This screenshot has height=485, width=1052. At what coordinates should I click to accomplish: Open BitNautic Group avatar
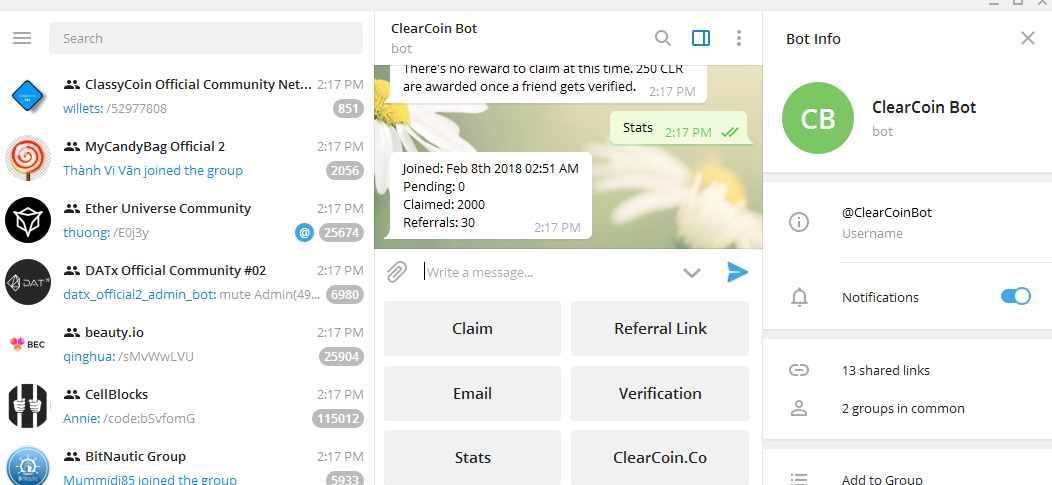pos(28,468)
